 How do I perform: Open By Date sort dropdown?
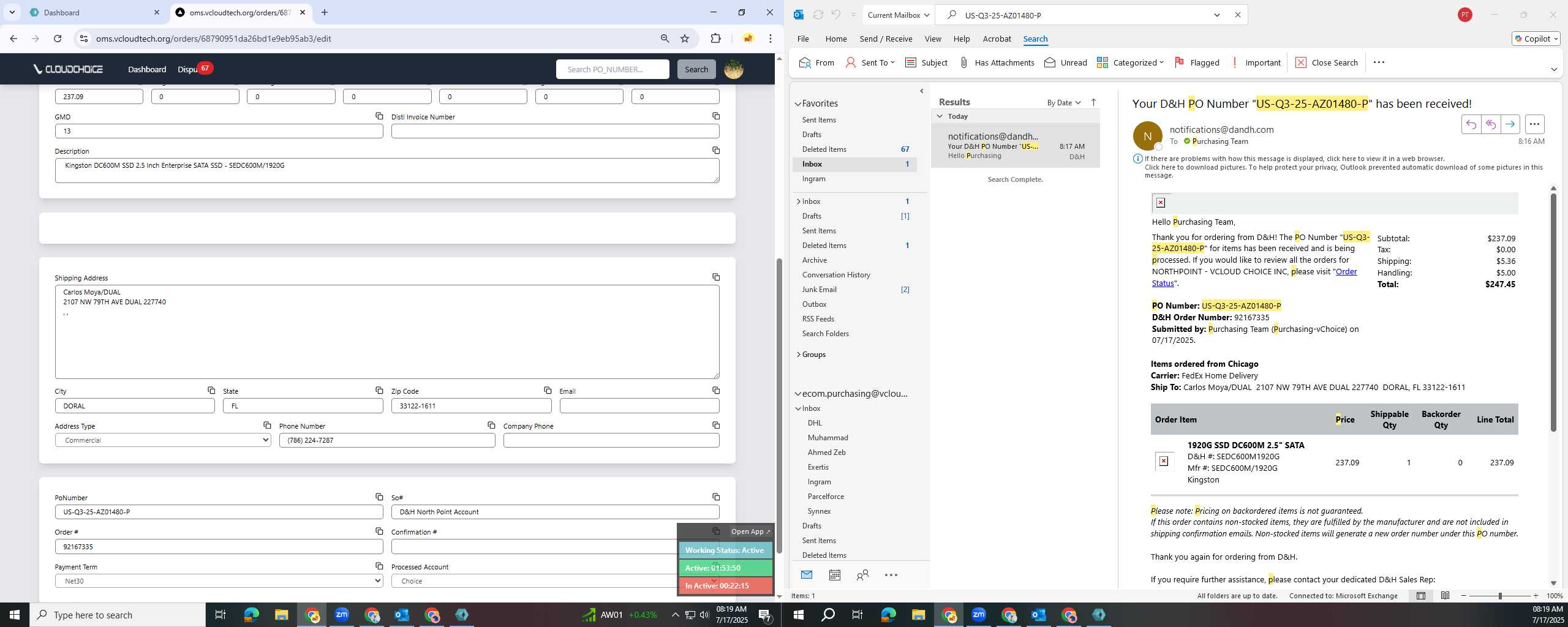click(x=1064, y=103)
